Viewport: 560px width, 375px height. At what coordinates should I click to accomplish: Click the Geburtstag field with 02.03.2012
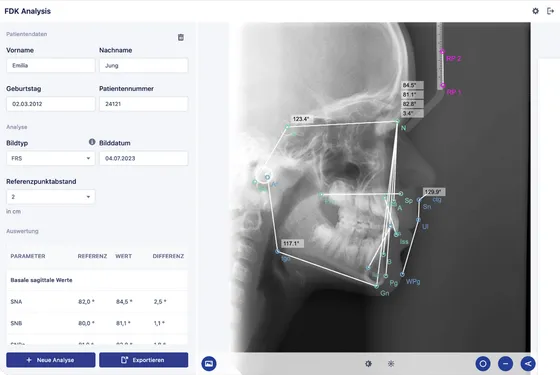pyautogui.click(x=51, y=104)
